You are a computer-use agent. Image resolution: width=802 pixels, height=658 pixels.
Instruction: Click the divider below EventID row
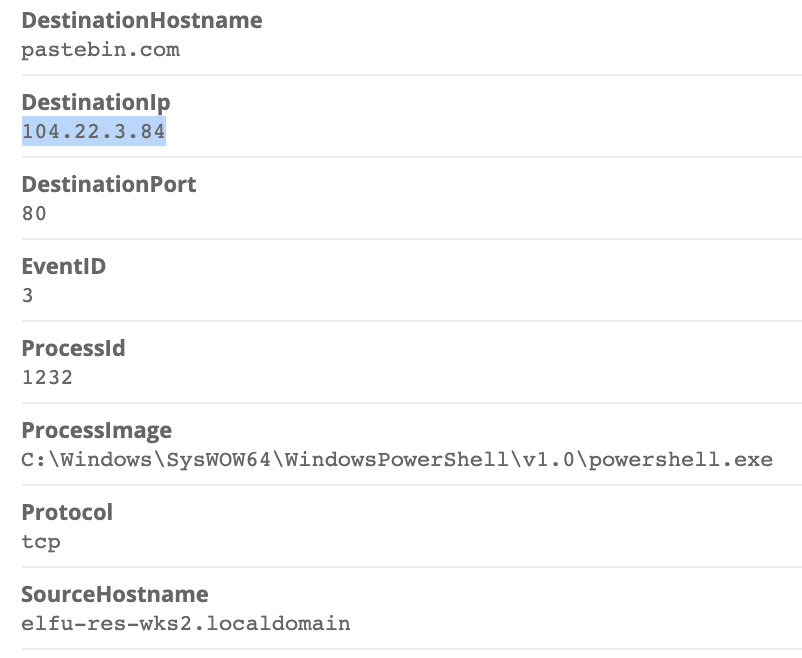click(412, 321)
